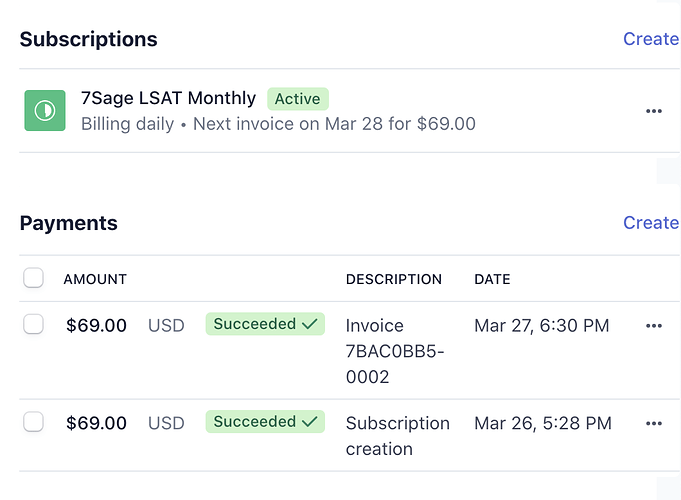The image size is (681, 500).
Task: Click Create link in Payments section
Action: (x=651, y=222)
